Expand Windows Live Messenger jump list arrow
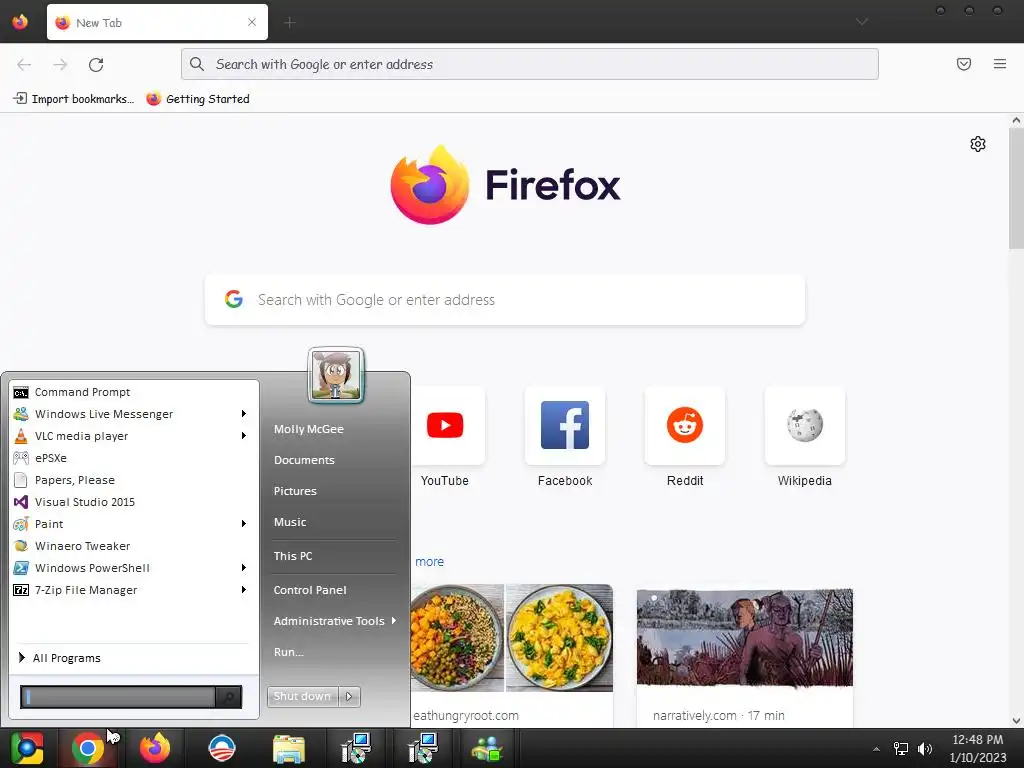This screenshot has width=1024, height=768. click(244, 414)
